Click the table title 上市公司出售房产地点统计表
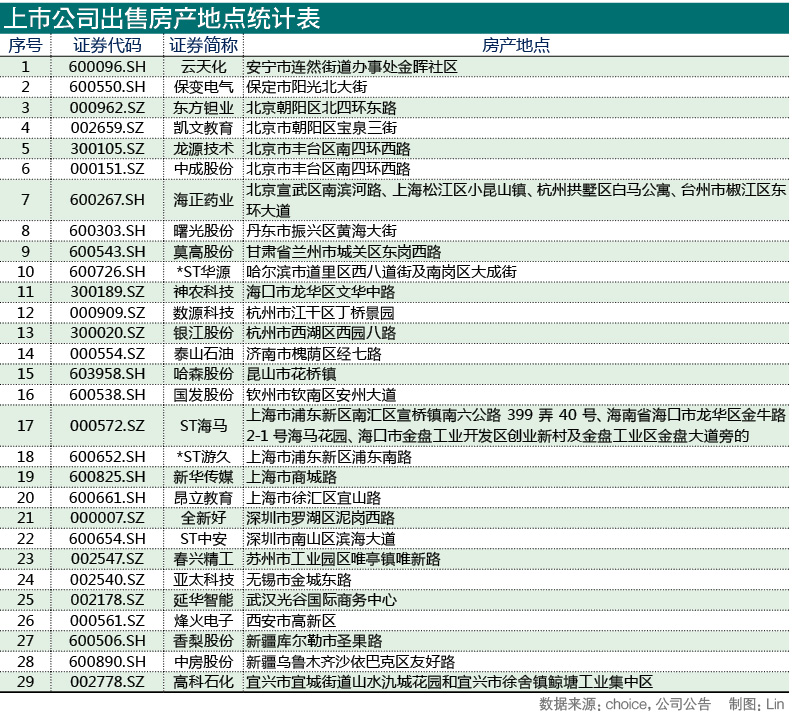The width and height of the screenshot is (798, 715). click(162, 18)
